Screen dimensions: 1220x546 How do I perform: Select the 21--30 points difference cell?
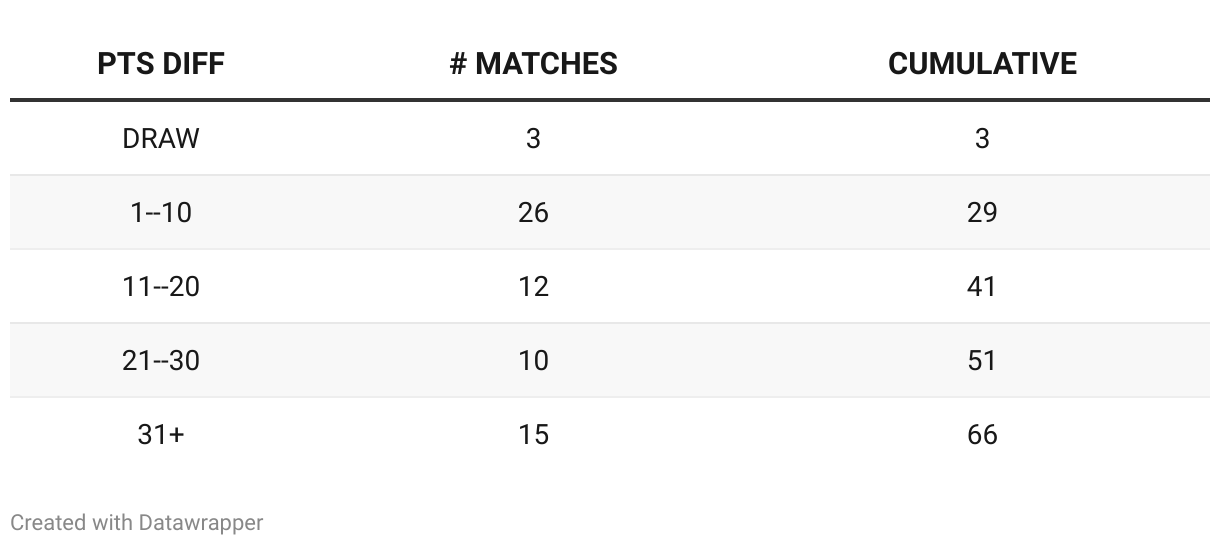(161, 360)
